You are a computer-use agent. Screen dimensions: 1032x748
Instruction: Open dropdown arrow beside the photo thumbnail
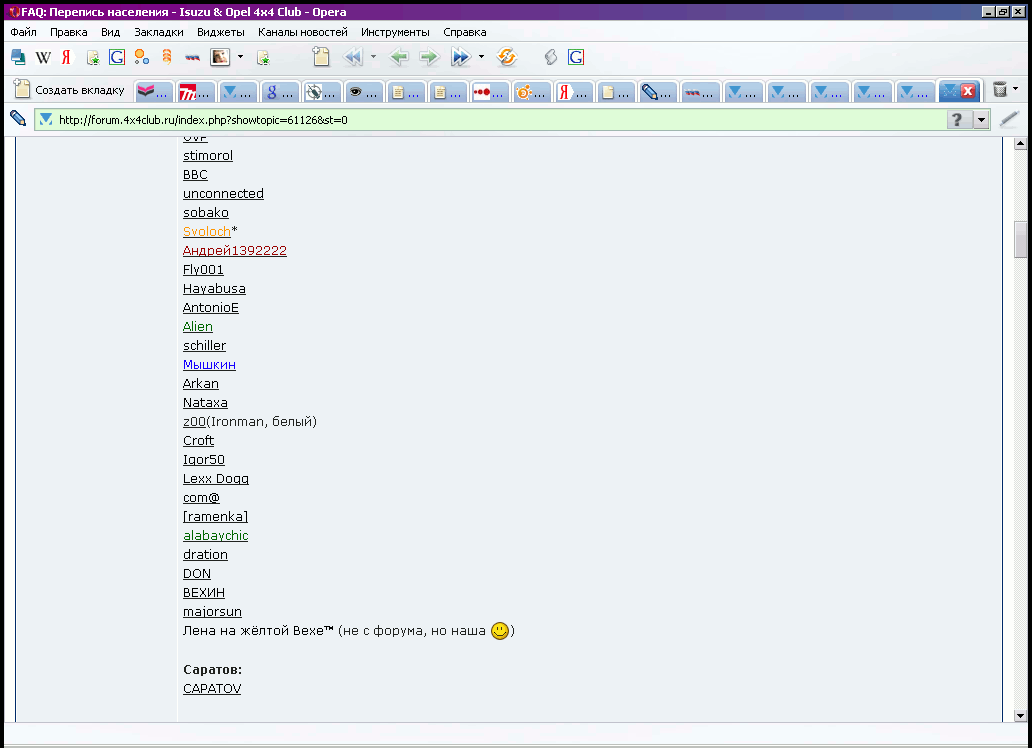point(240,57)
